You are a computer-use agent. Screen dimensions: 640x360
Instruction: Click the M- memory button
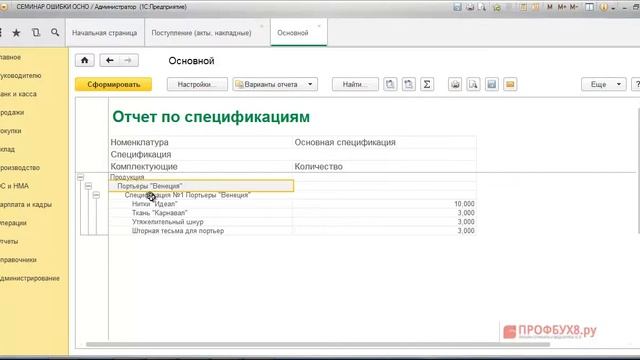574,7
